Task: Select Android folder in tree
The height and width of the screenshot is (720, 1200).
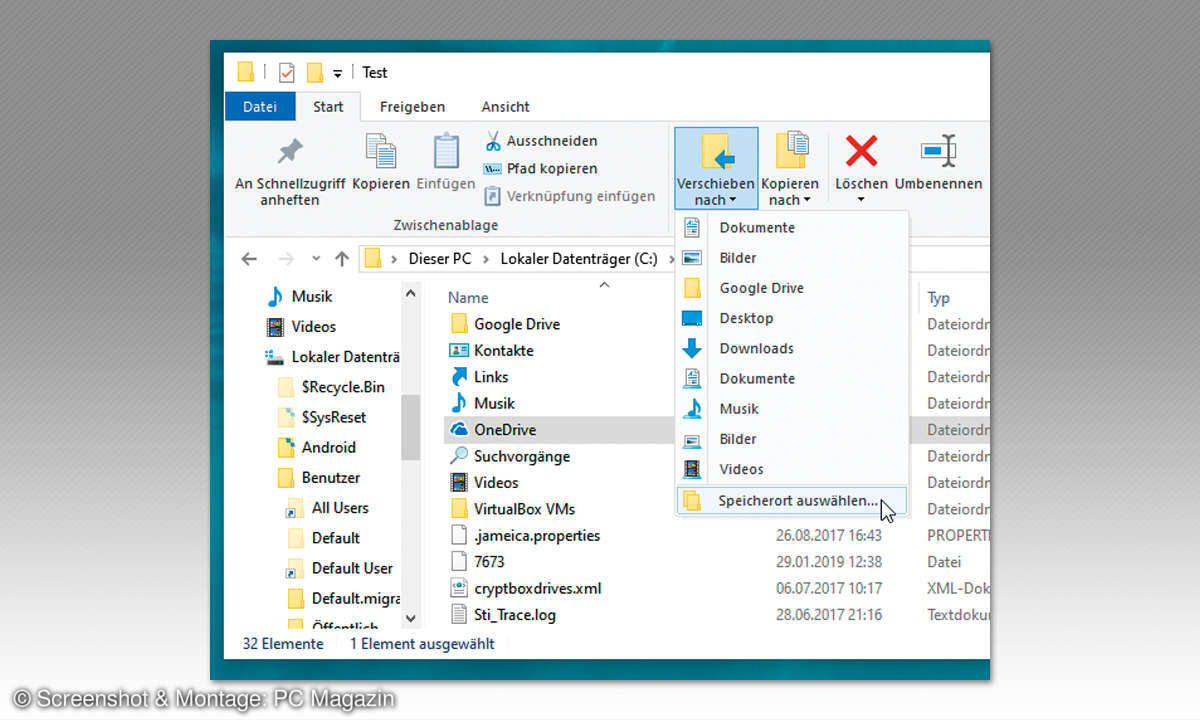Action: pos(316,447)
